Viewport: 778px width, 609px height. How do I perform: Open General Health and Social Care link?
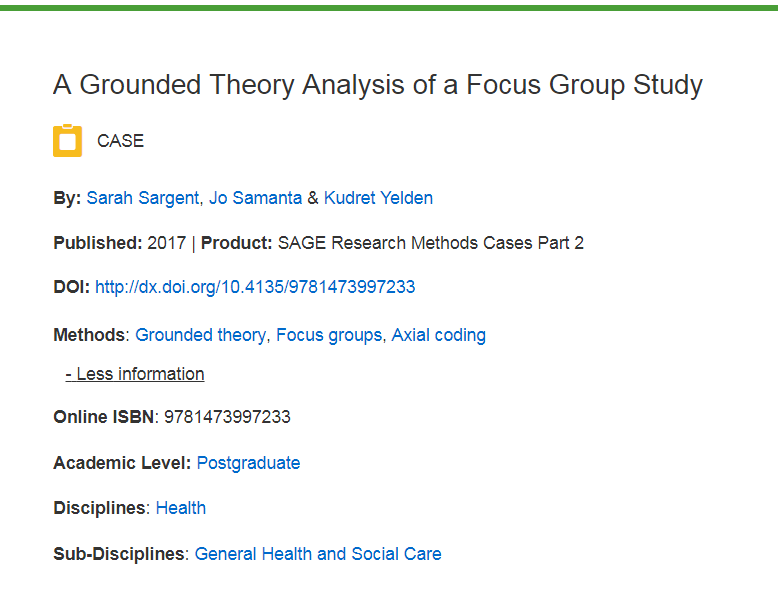tap(318, 554)
